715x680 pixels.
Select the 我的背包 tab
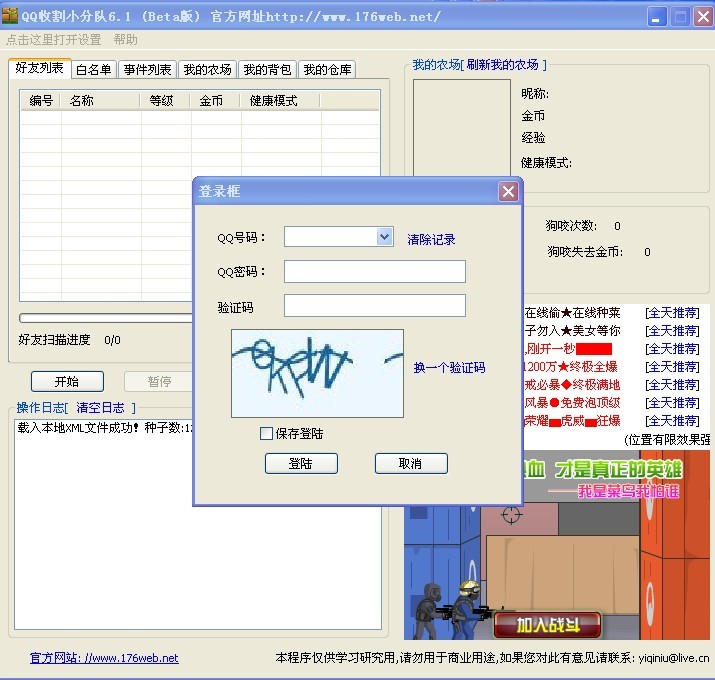[267, 70]
